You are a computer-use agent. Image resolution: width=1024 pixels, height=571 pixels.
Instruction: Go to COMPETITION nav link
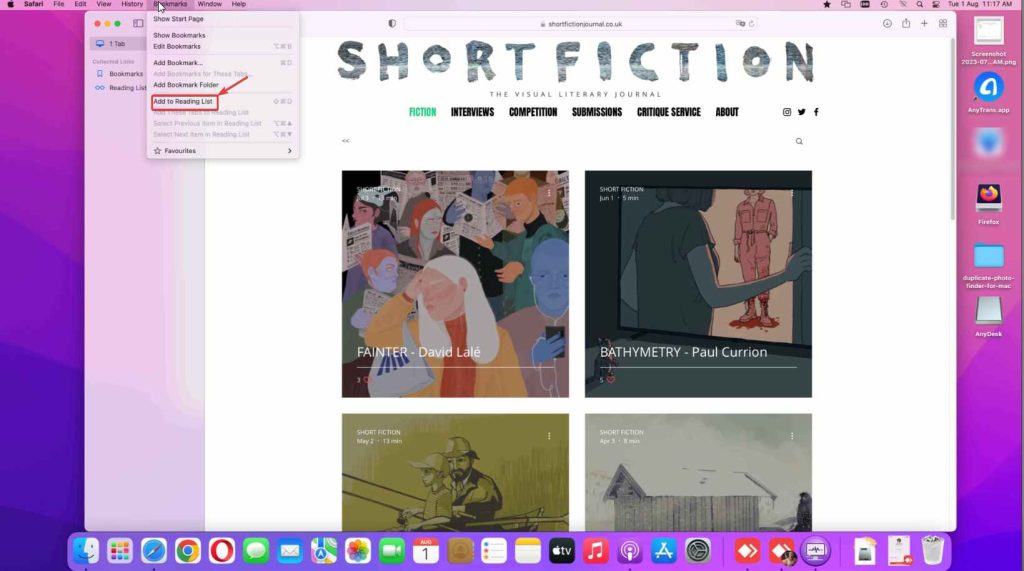coord(533,112)
